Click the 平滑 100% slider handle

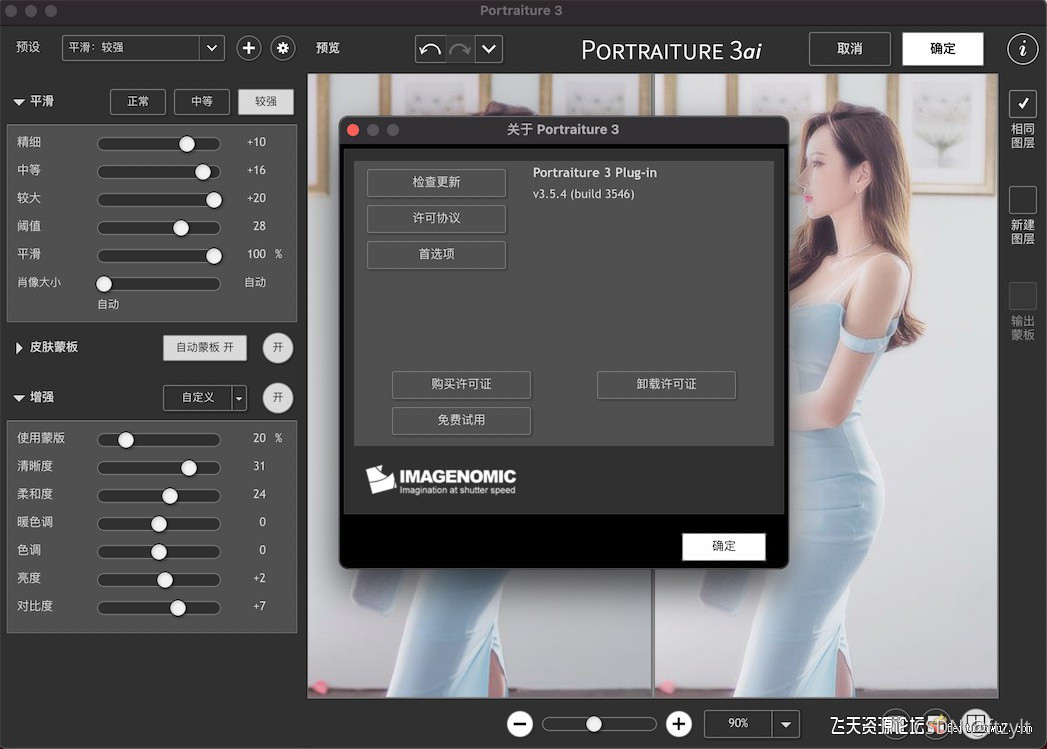pyautogui.click(x=214, y=256)
